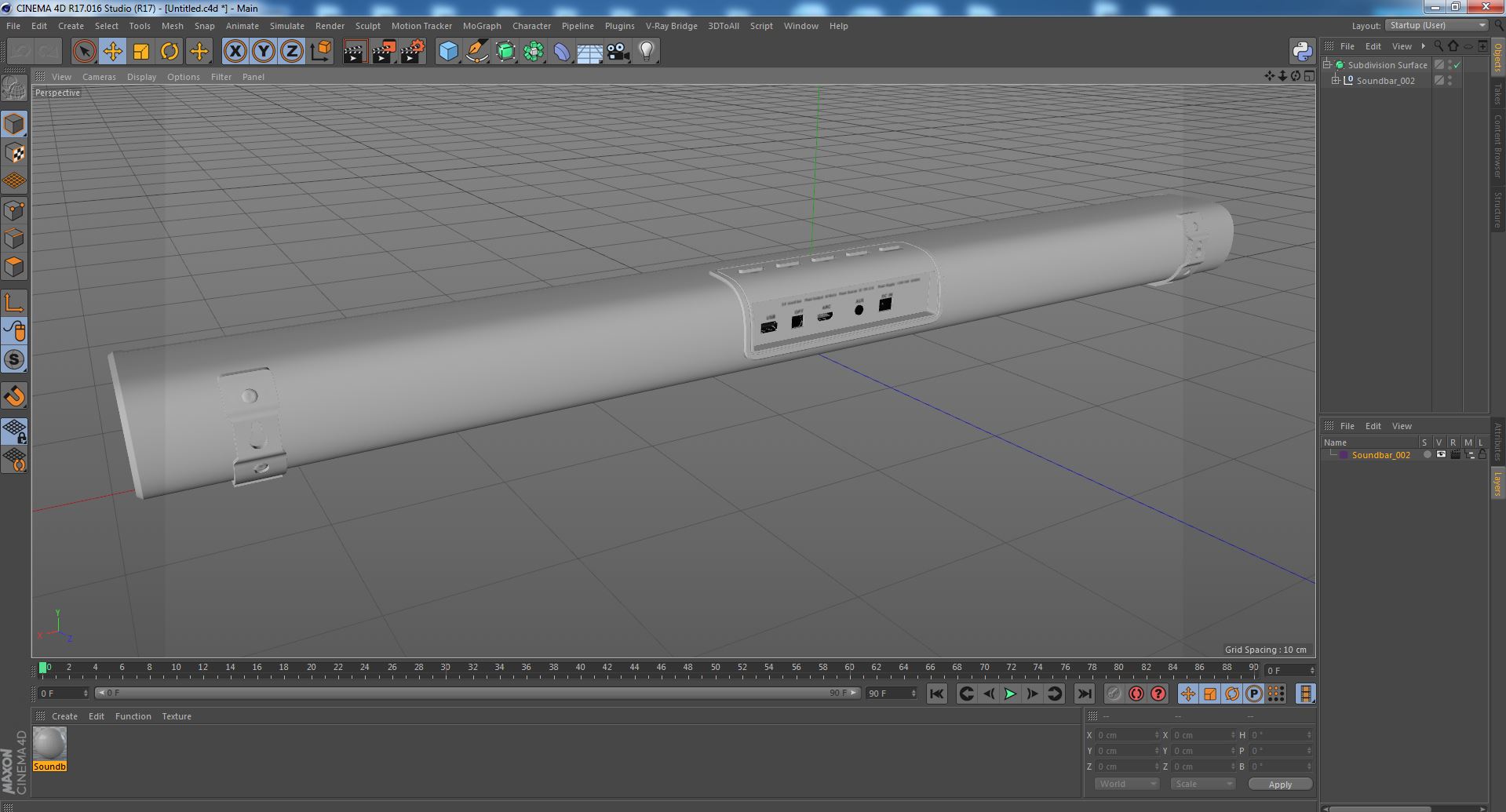The height and width of the screenshot is (812, 1506).
Task: Select the Live Selection tool
Action: [84, 52]
